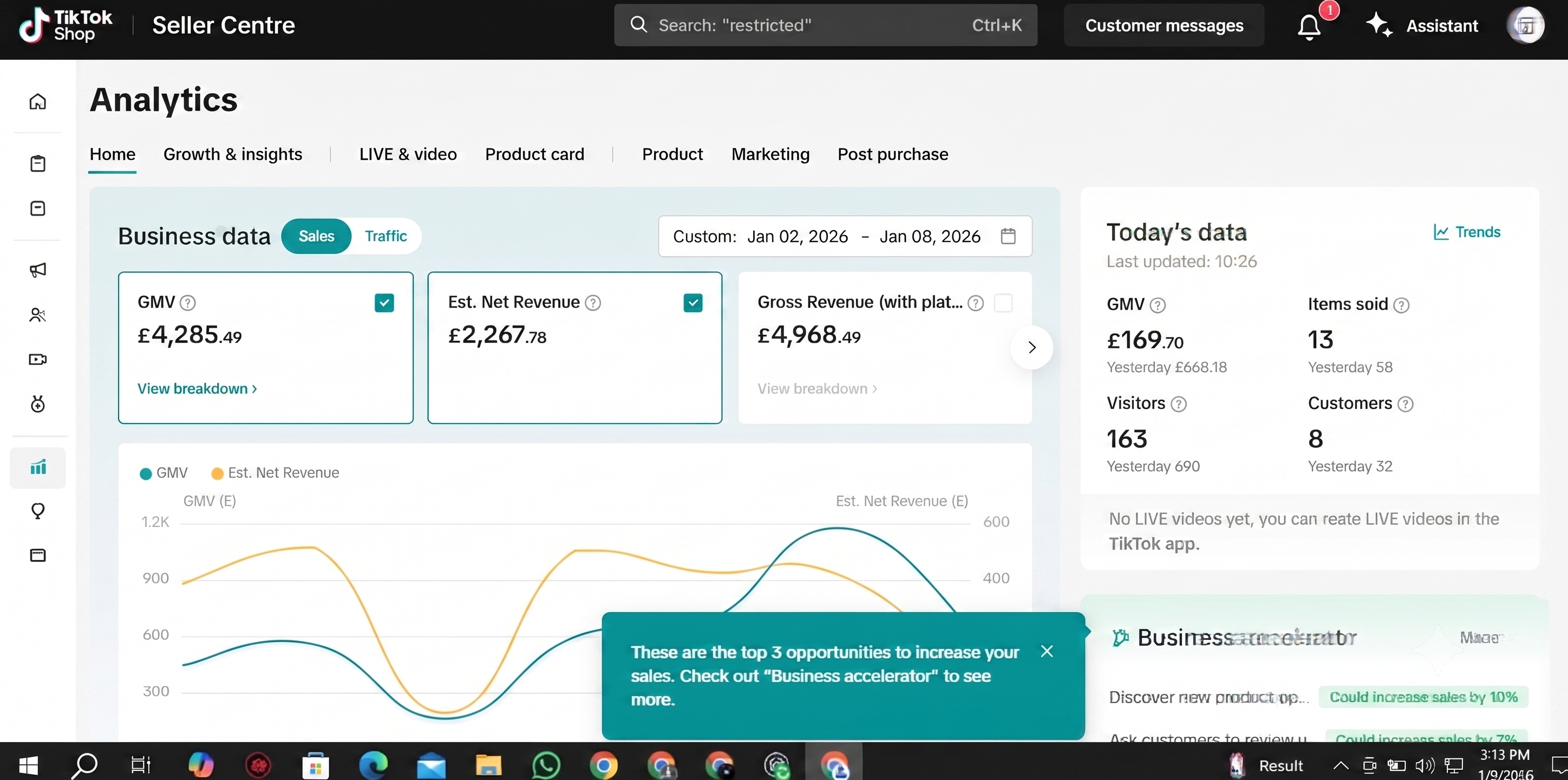The width and height of the screenshot is (1568, 780).
Task: Click the Items sold help icon
Action: tap(1401, 305)
